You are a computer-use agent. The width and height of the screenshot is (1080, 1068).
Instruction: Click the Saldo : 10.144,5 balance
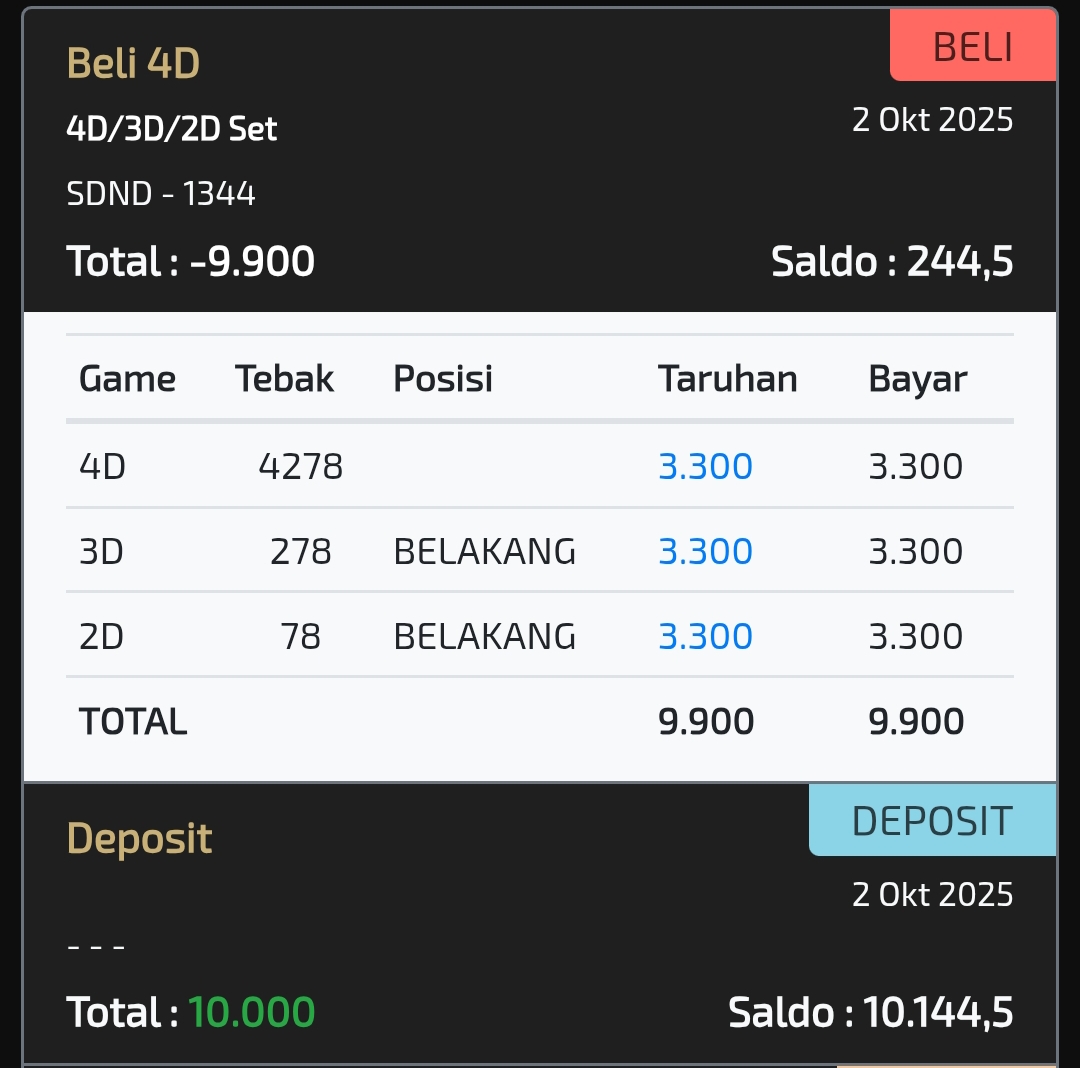point(870,1012)
